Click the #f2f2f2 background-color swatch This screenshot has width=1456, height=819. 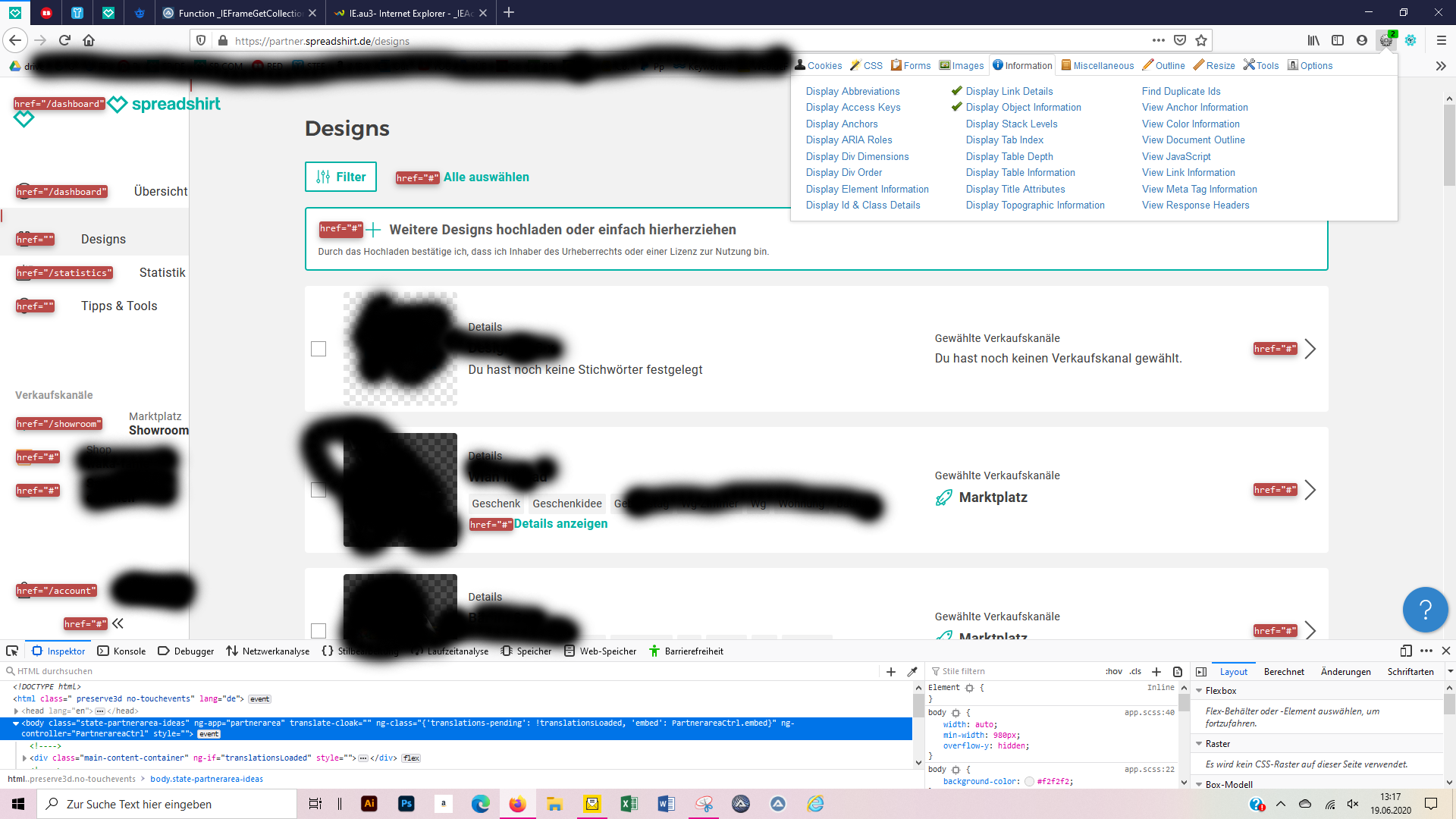tap(1029, 781)
